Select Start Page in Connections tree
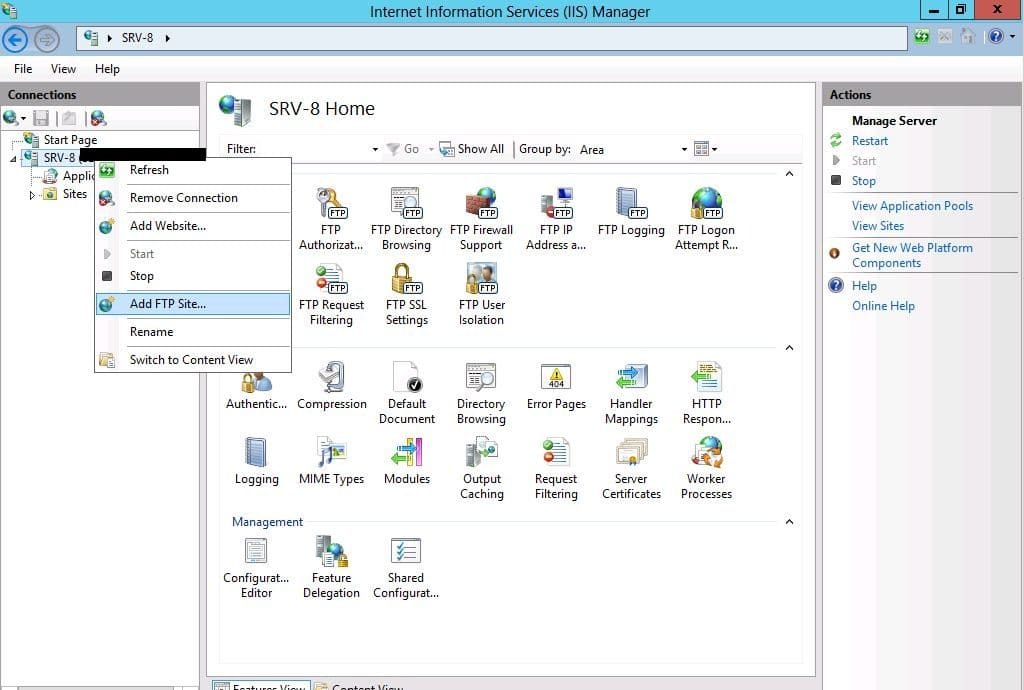This screenshot has height=690, width=1024. coord(70,140)
